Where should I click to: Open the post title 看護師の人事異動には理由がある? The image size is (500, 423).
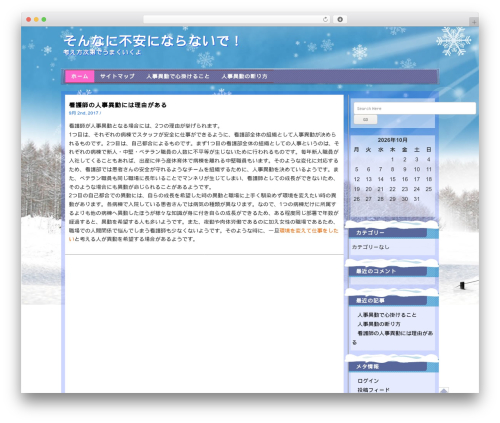[118, 105]
